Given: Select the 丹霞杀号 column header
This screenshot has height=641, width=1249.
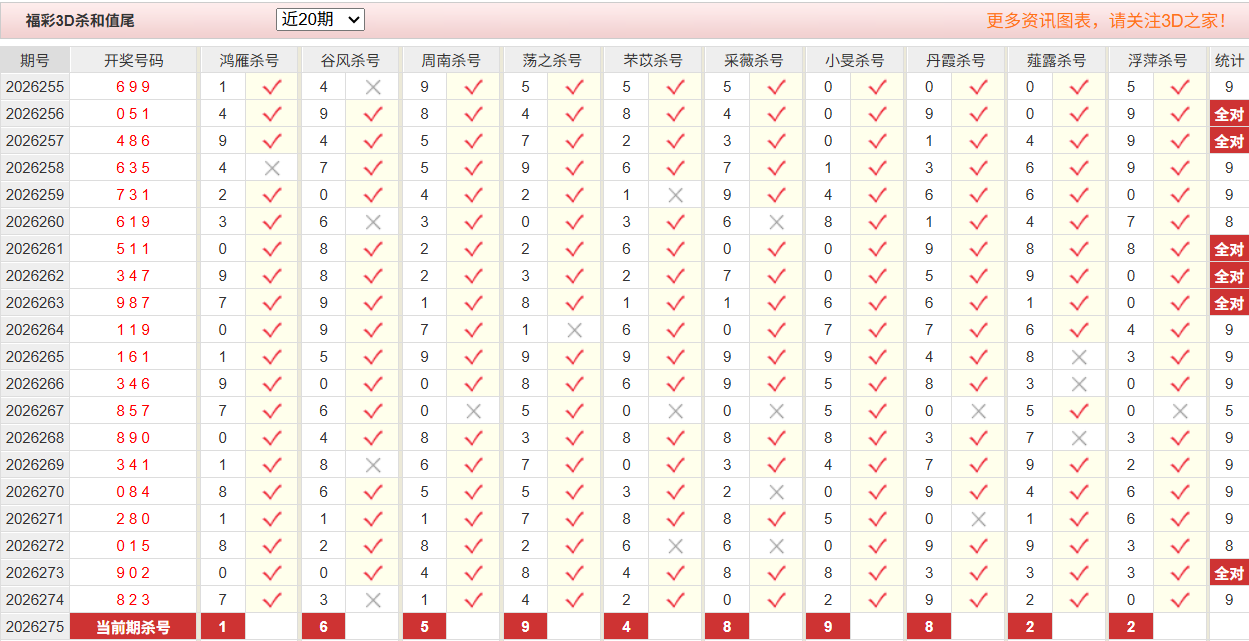Looking at the screenshot, I should coord(956,60).
